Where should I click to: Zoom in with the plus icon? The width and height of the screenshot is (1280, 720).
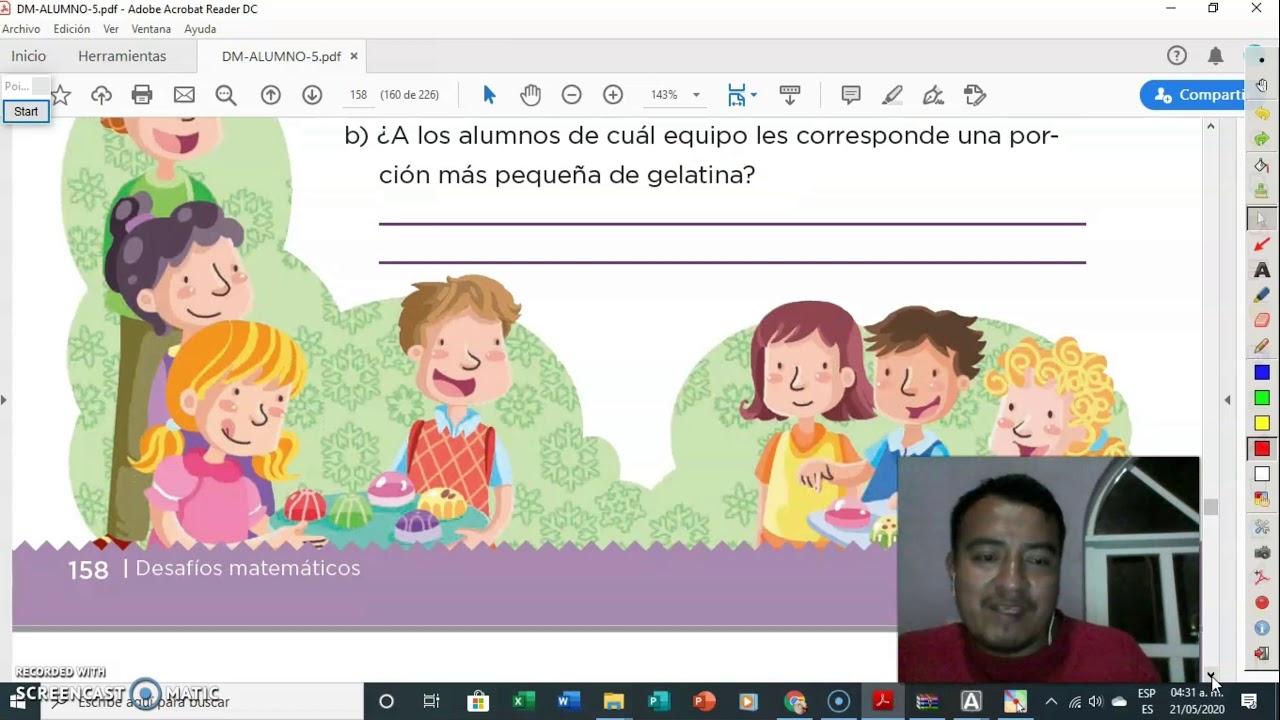point(613,95)
